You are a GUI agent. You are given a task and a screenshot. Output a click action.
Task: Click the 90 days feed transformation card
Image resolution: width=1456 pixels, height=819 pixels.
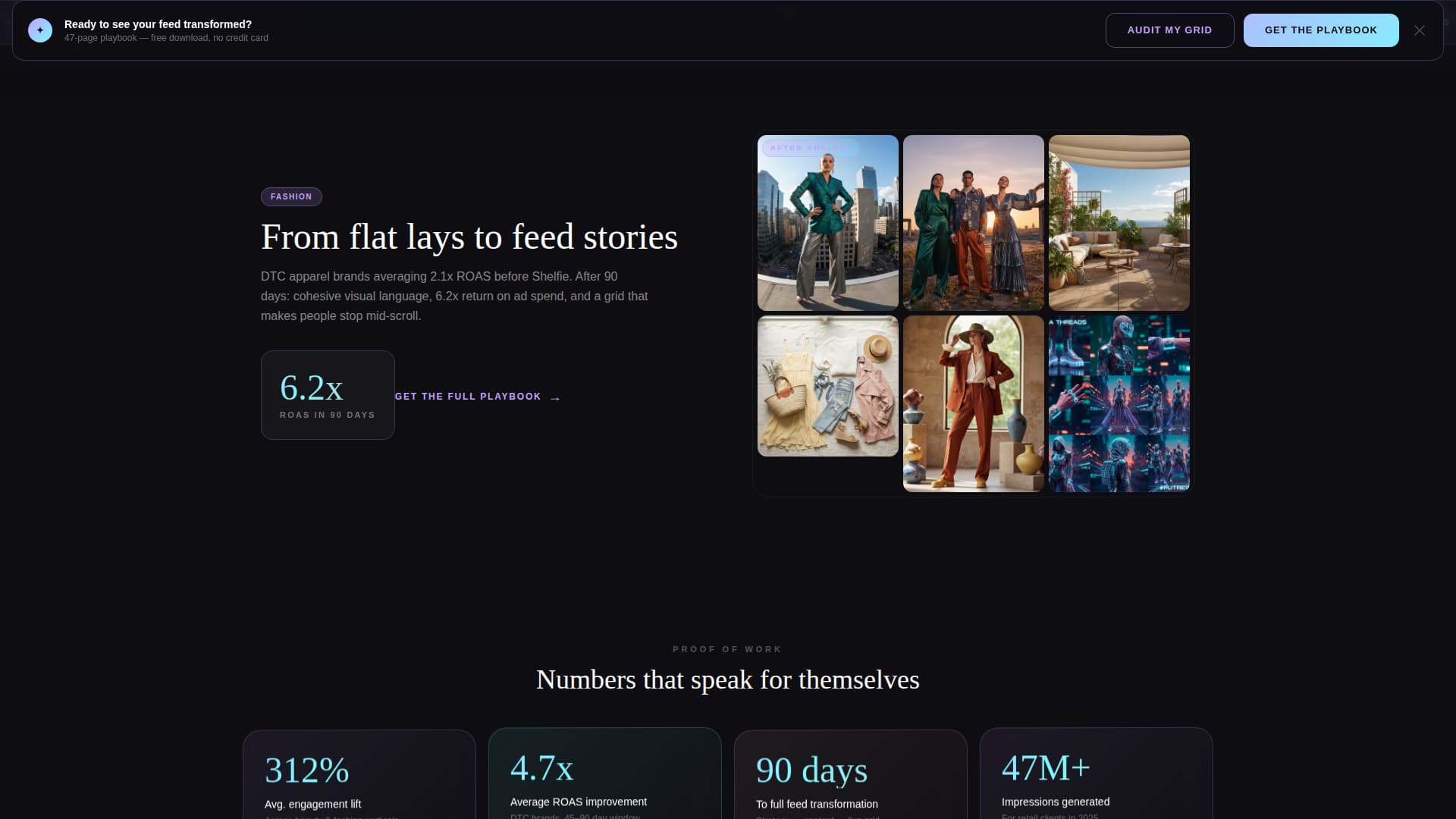pos(851,774)
